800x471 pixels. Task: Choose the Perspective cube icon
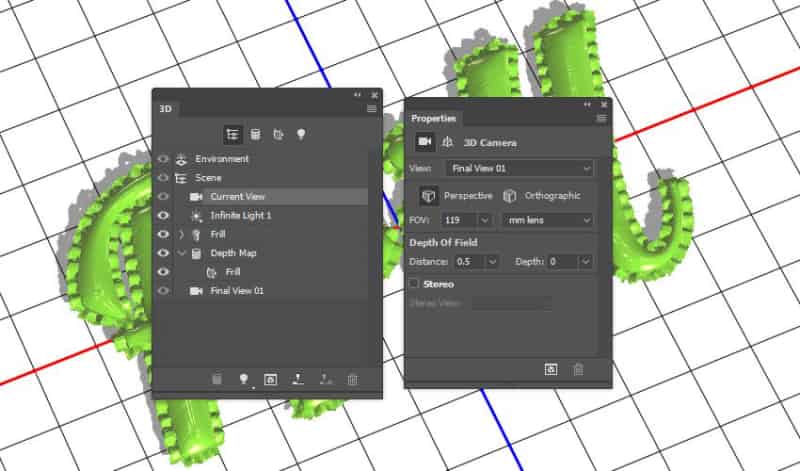tap(428, 196)
